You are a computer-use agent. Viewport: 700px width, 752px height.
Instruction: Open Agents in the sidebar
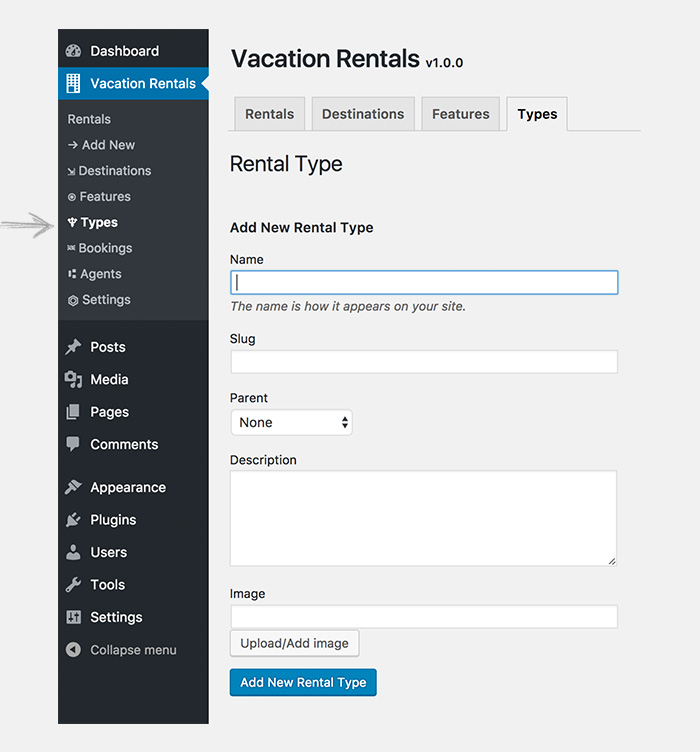click(x=101, y=274)
